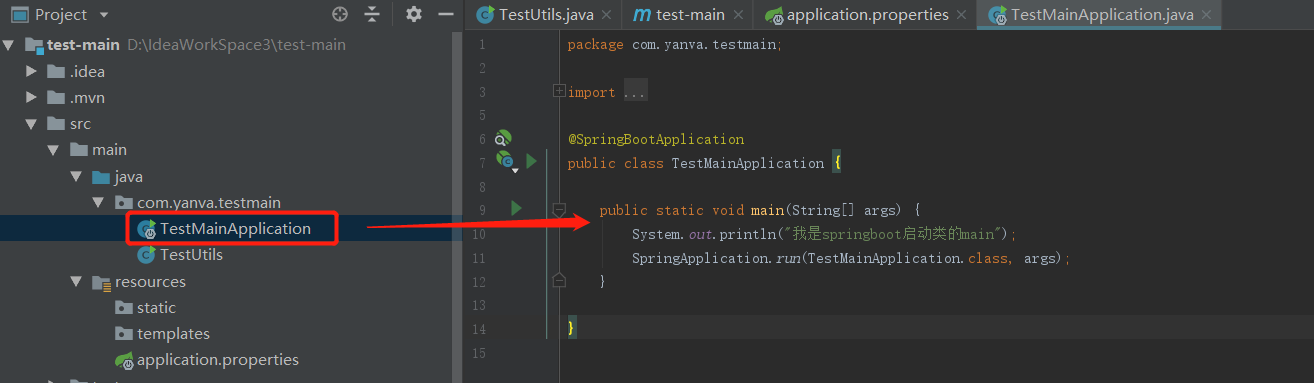Click the run gutter icon beside main method
This screenshot has width=1314, height=383.
pos(516,208)
